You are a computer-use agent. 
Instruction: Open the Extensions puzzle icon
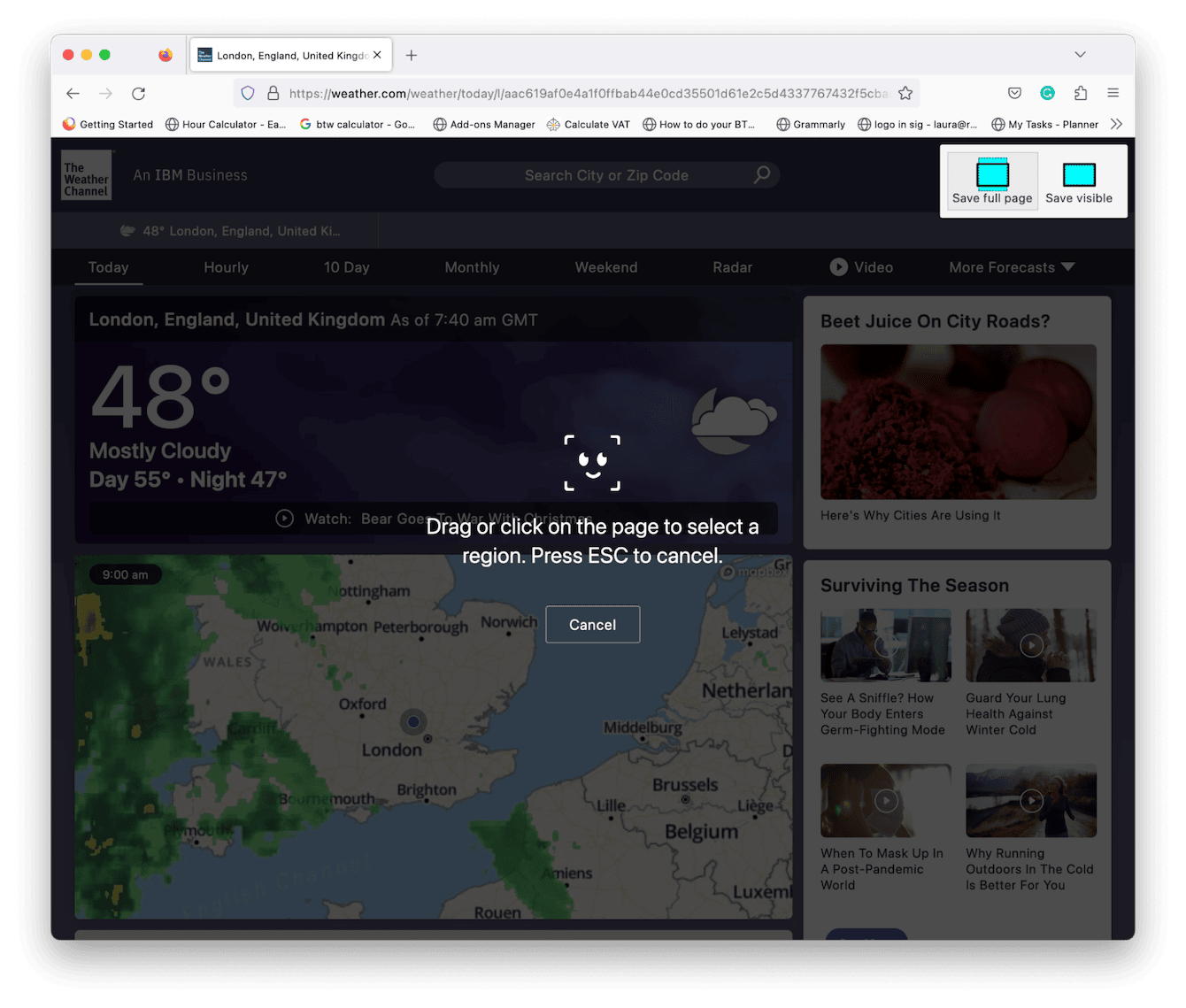tap(1081, 93)
